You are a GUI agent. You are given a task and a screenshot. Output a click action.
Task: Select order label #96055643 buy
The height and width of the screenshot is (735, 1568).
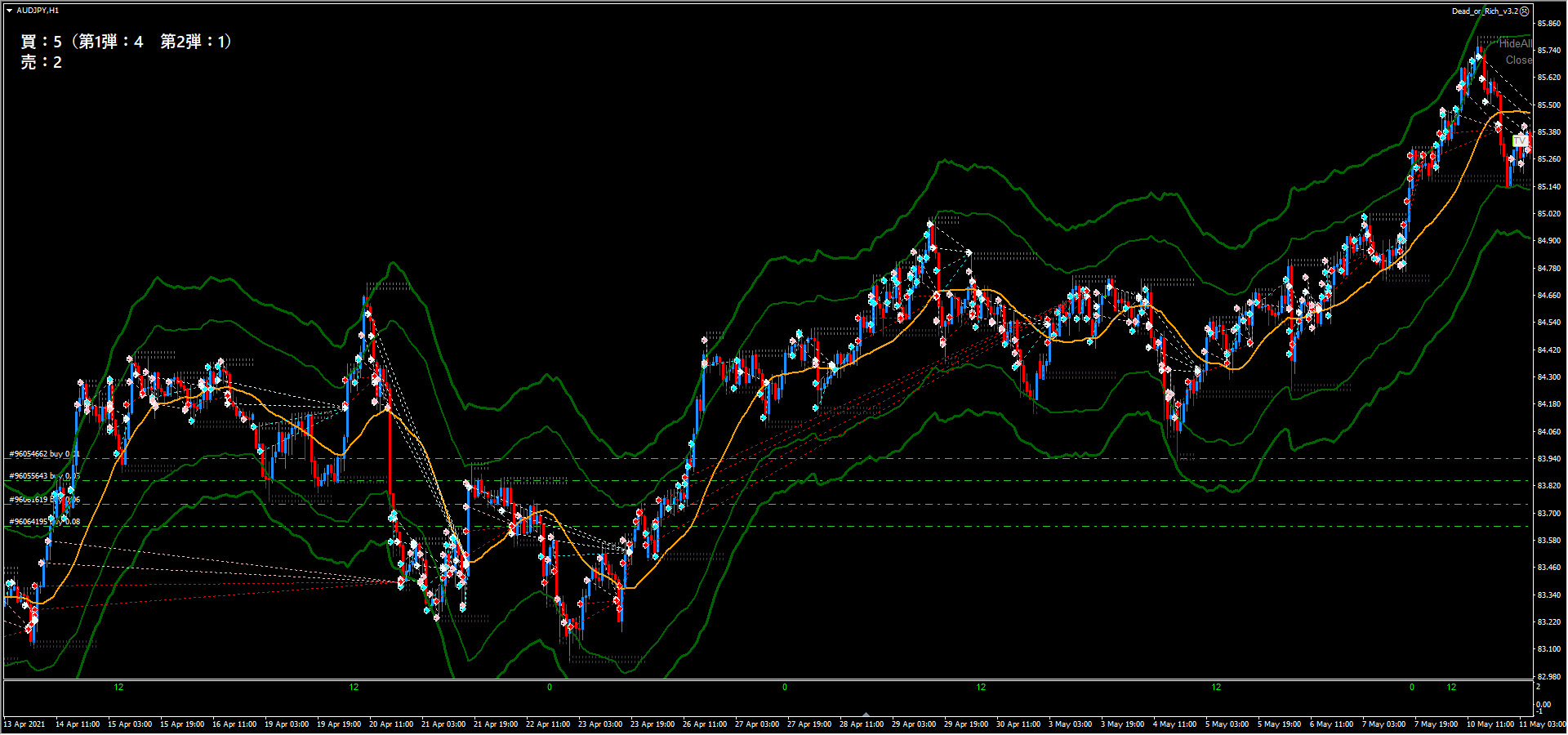point(44,476)
